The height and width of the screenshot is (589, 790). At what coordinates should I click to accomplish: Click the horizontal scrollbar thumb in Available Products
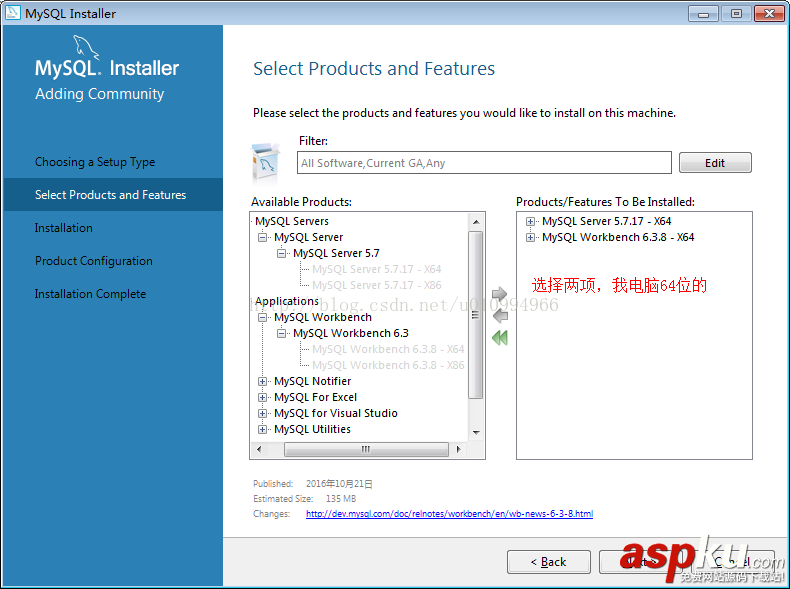[x=366, y=449]
